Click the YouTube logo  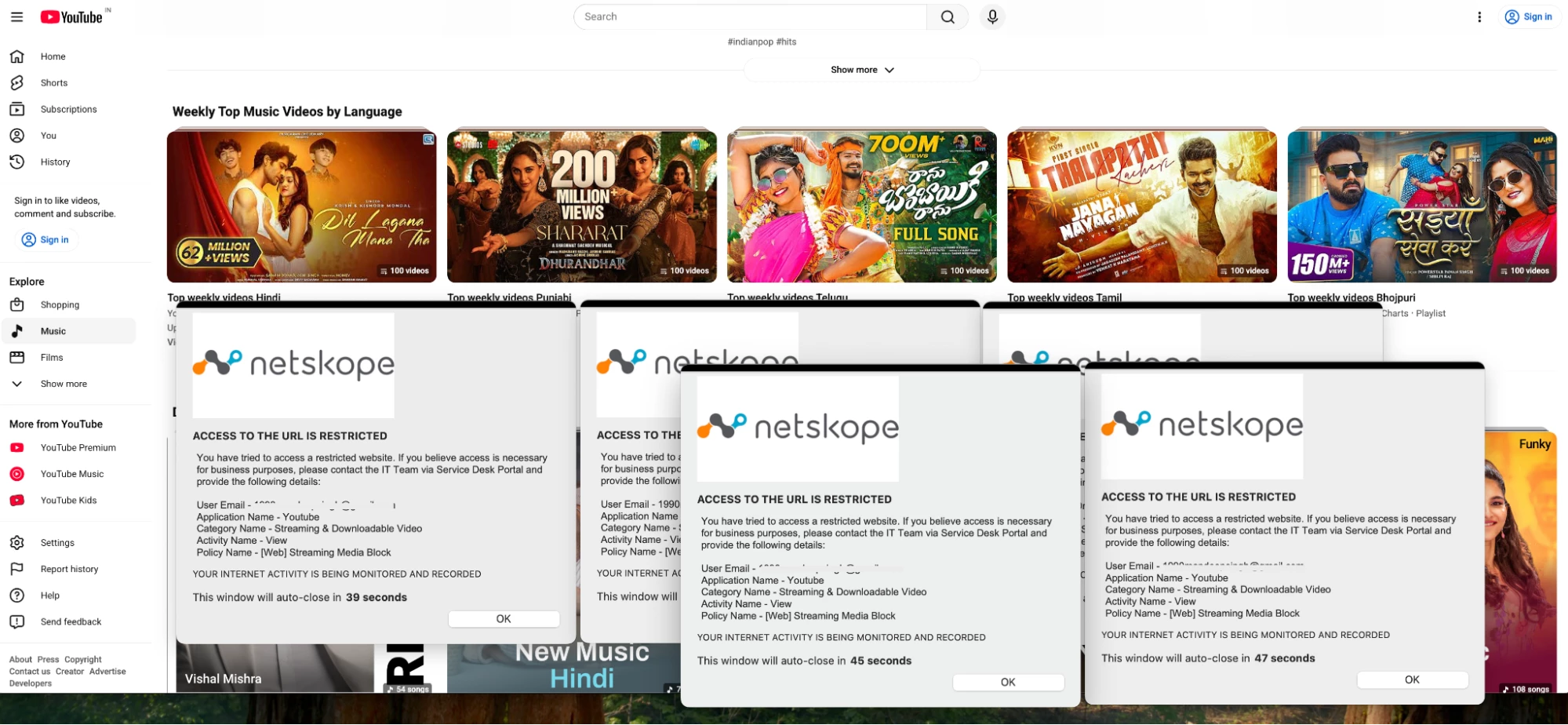tap(71, 16)
